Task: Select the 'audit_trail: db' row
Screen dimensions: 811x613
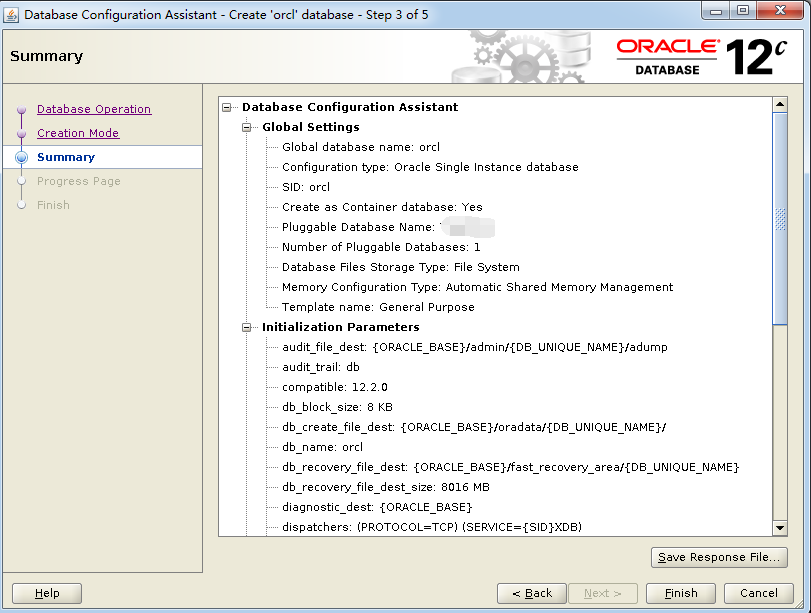Action: 321,367
